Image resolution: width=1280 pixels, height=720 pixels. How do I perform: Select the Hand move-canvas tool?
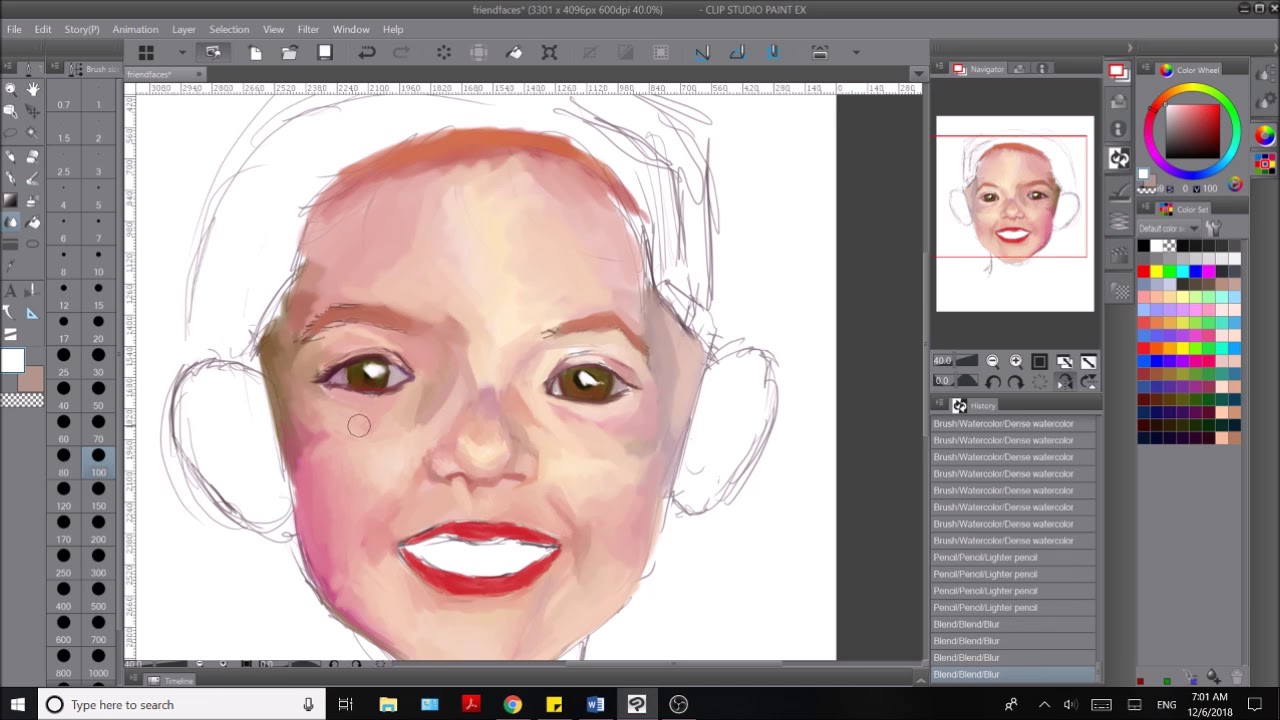33,89
